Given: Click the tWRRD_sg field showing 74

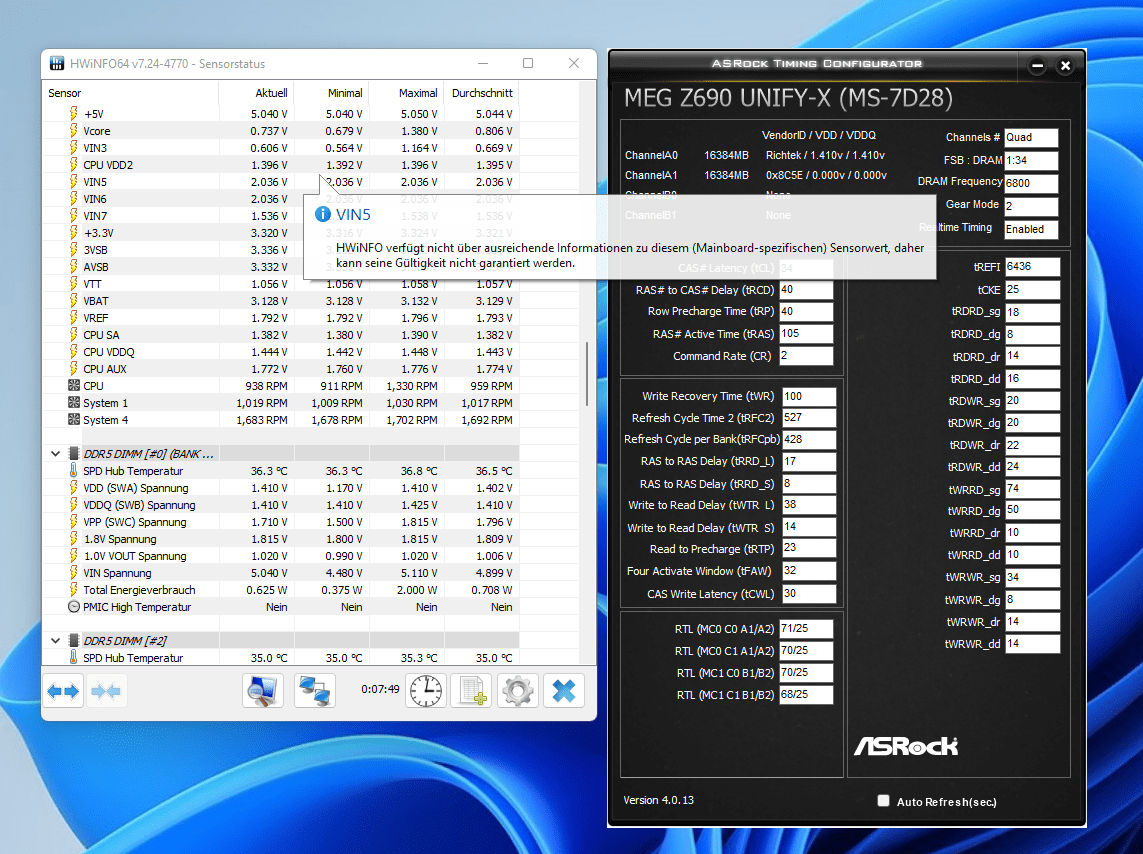Looking at the screenshot, I should [1032, 488].
